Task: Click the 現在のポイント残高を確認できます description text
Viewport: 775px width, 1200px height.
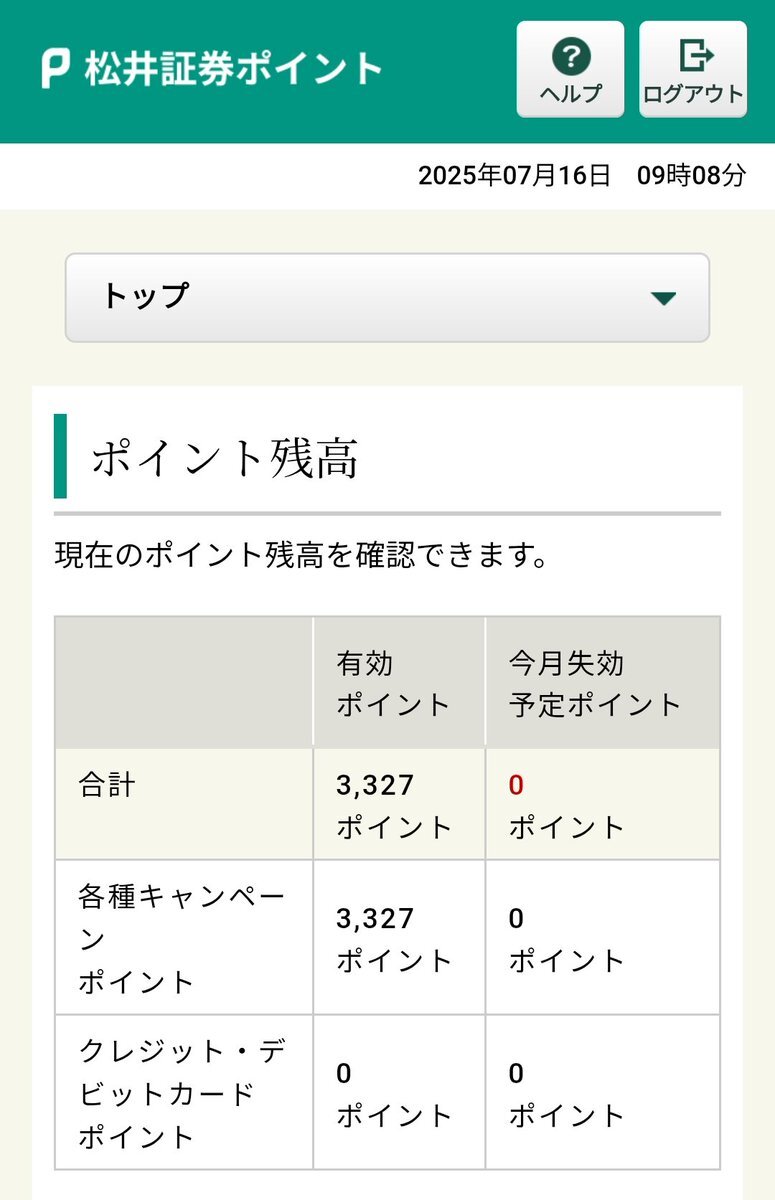Action: [301, 556]
